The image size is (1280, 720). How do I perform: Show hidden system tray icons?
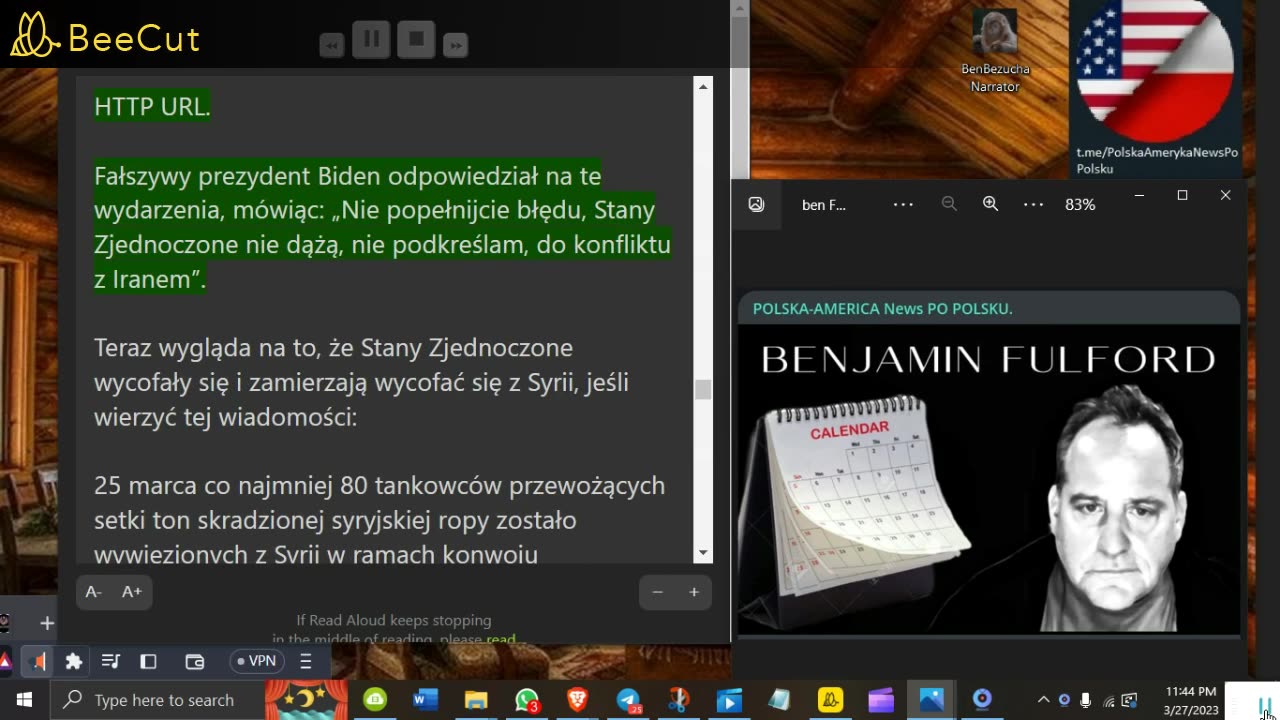[1043, 700]
